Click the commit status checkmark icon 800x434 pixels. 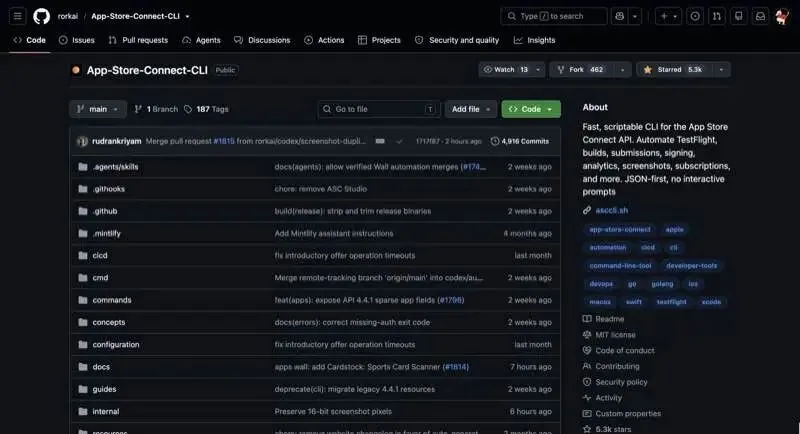[x=399, y=141]
